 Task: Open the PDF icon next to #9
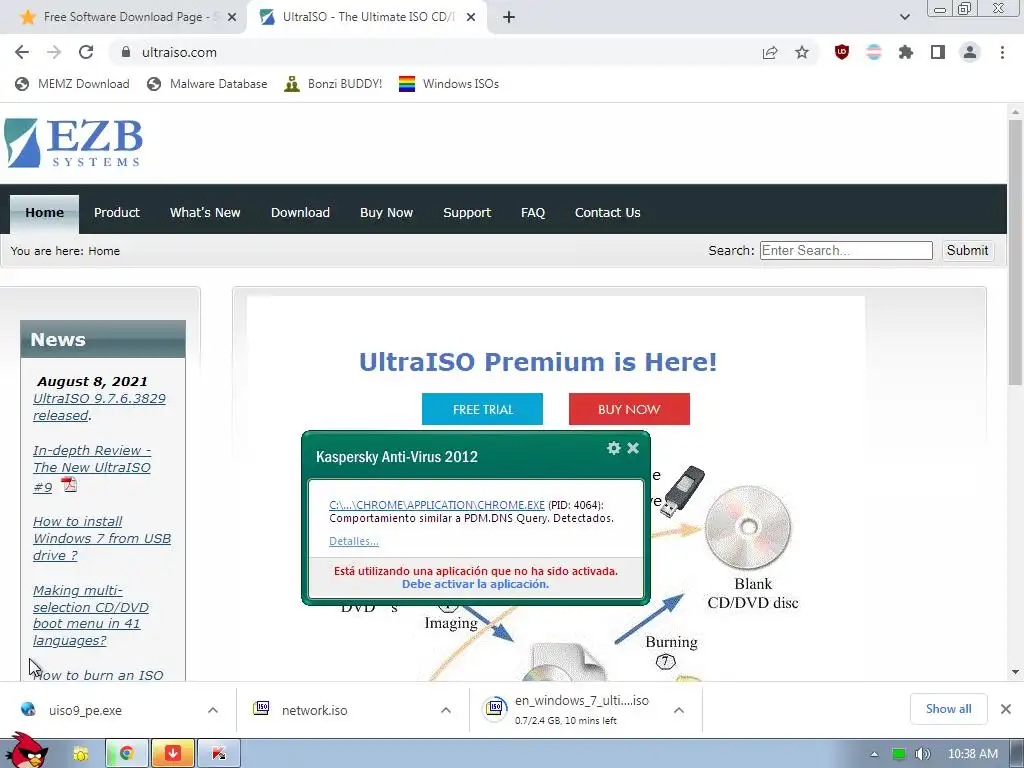(69, 485)
